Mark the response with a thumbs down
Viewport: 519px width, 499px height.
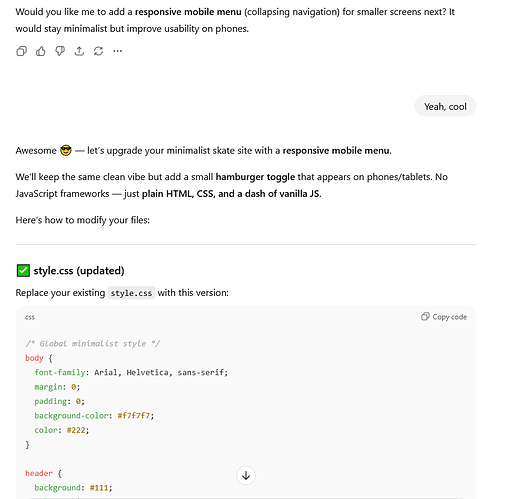pos(60,51)
